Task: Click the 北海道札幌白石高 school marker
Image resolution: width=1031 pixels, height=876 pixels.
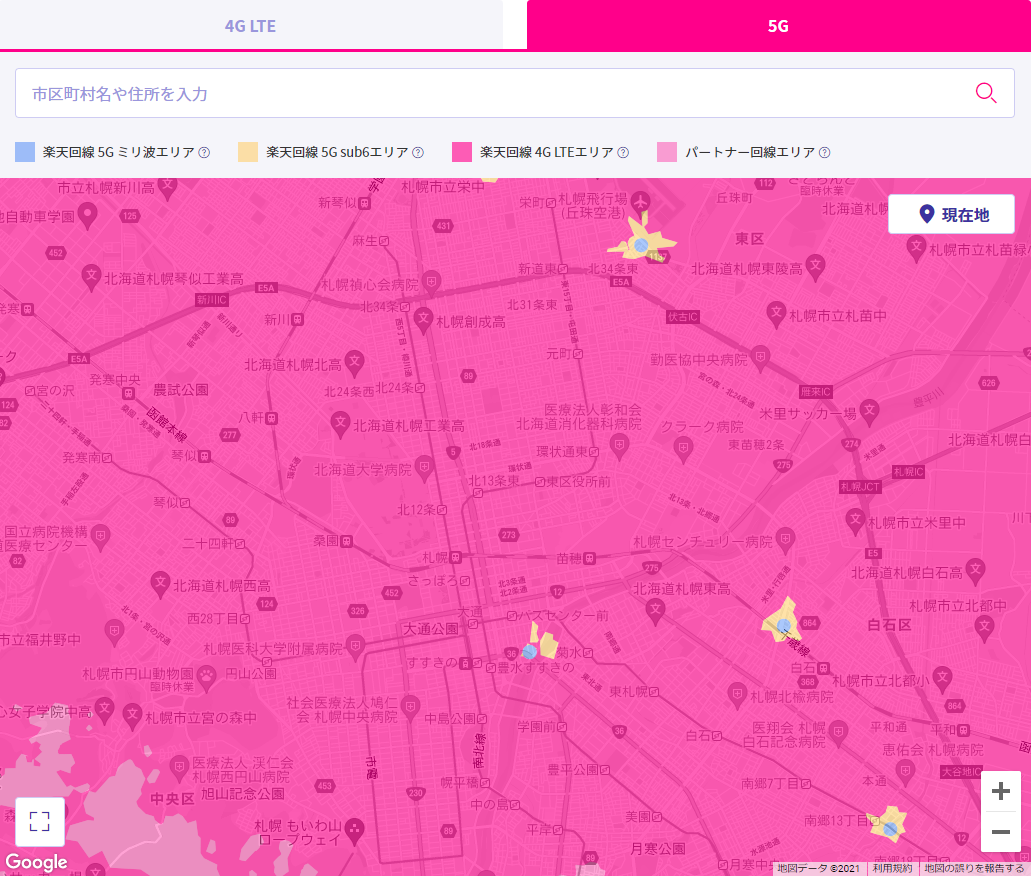Action: click(x=975, y=570)
